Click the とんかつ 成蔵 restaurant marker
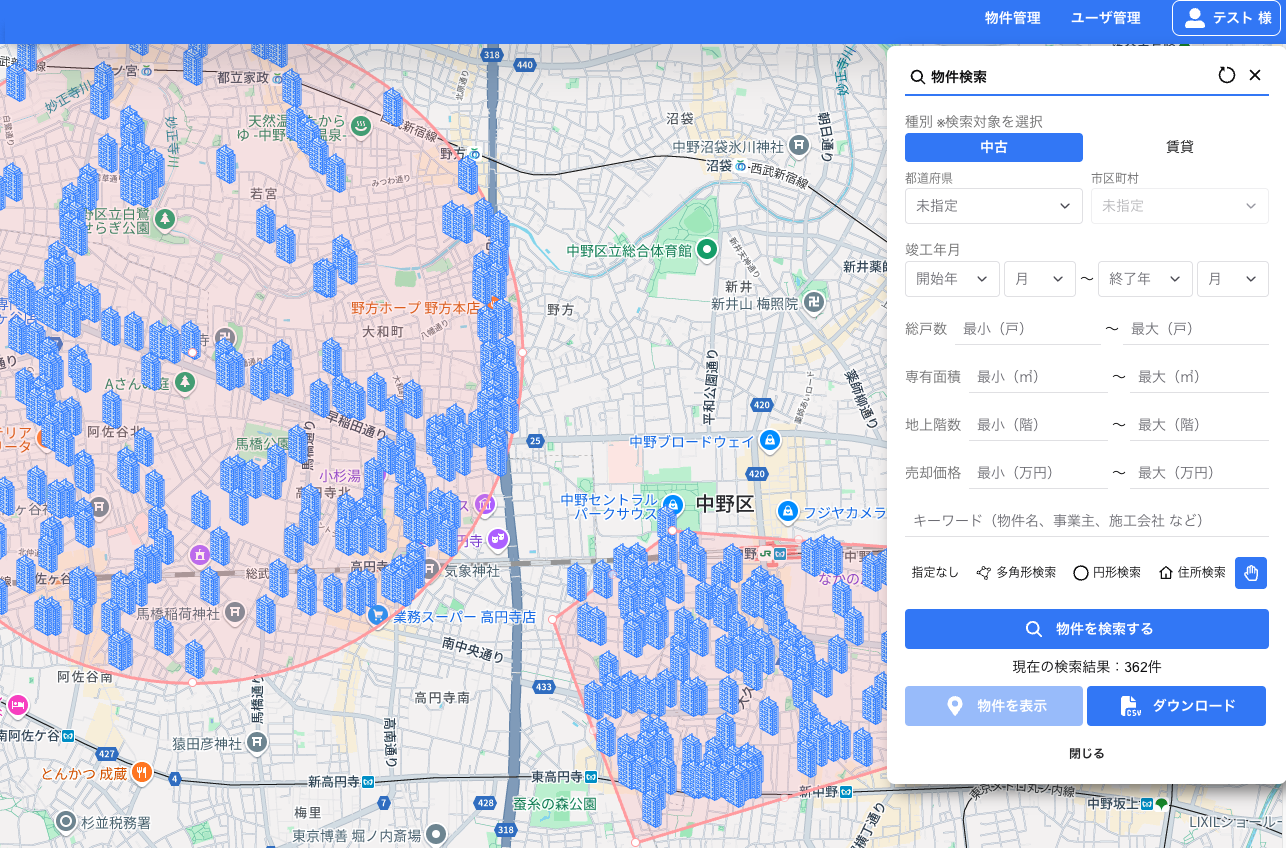 (141, 772)
